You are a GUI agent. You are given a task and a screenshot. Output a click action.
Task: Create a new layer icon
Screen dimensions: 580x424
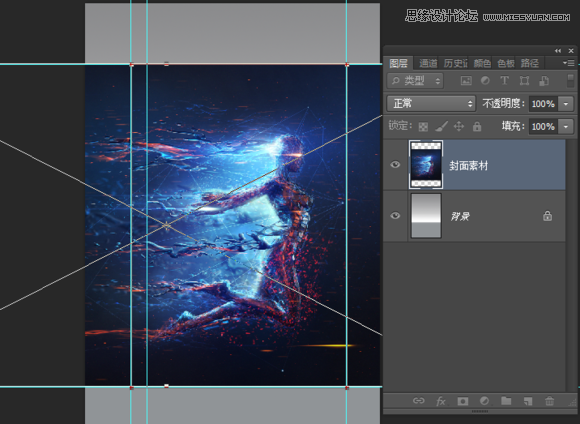528,401
